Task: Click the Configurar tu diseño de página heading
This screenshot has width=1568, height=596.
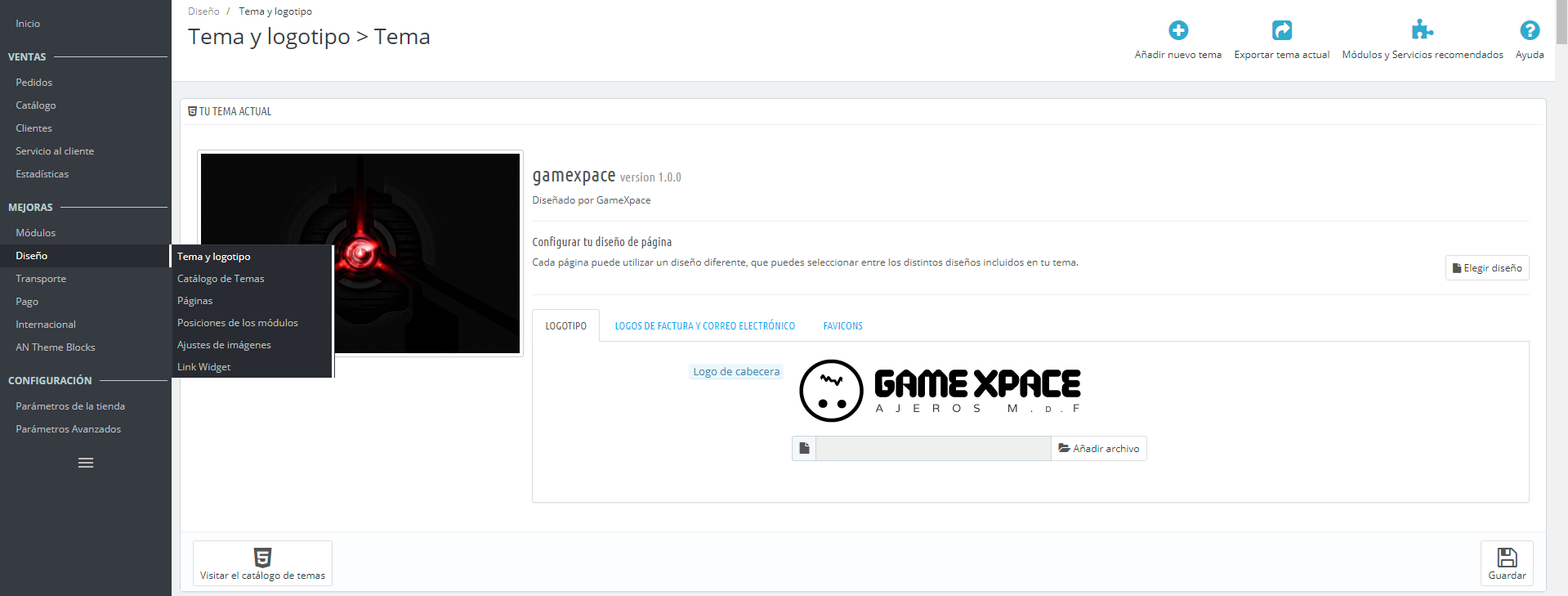Action: (602, 242)
